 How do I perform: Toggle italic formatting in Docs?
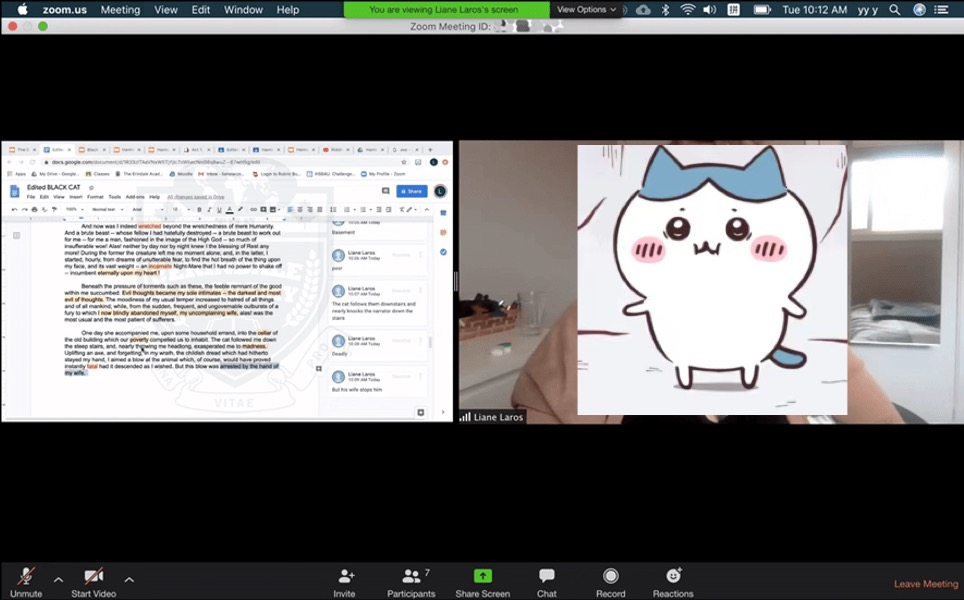(x=209, y=210)
